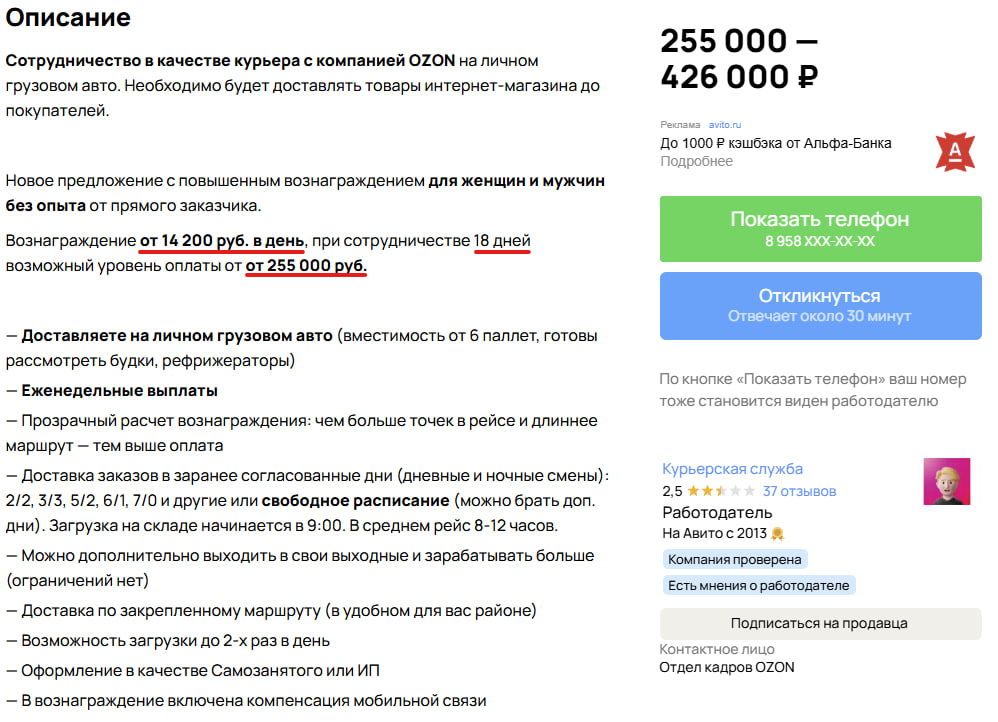Click the Подробнее link in the ad
Viewport: 998px width, 722px height.
(696, 161)
